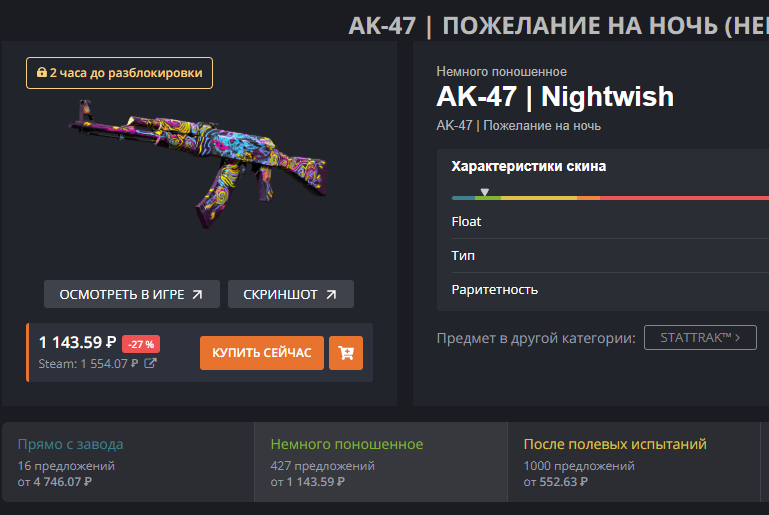Screen dimensions: 769x515
Task: Click the float marker triangle on the wear bar
Action: pyautogui.click(x=485, y=192)
